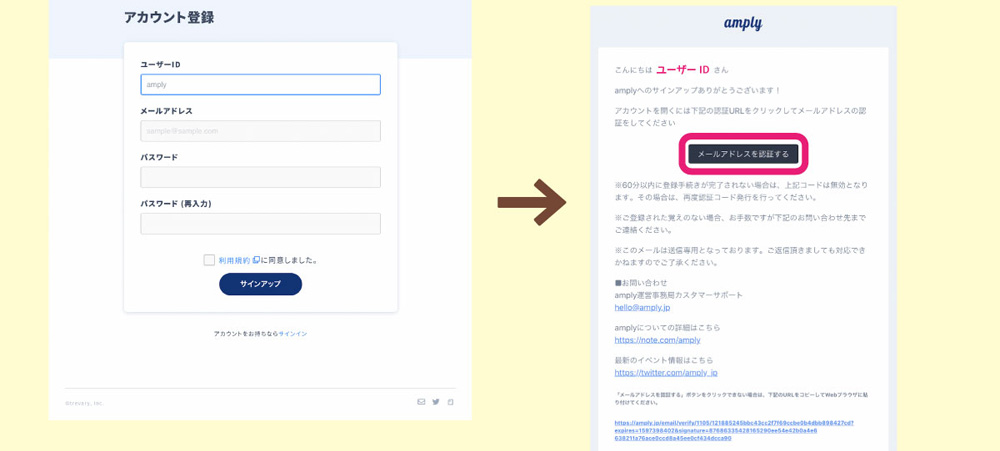Open the note page icon in signup footer
Screen dimensions: 1000x451
click(451, 402)
